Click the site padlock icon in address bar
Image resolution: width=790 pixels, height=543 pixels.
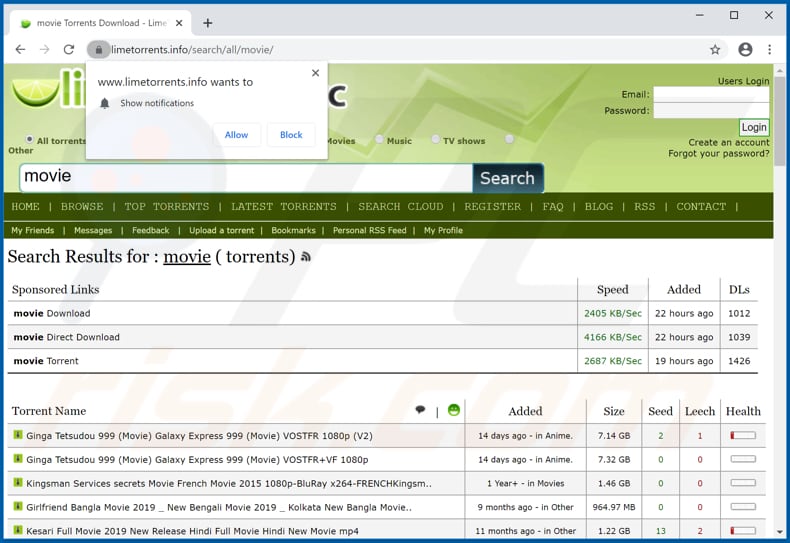98,50
